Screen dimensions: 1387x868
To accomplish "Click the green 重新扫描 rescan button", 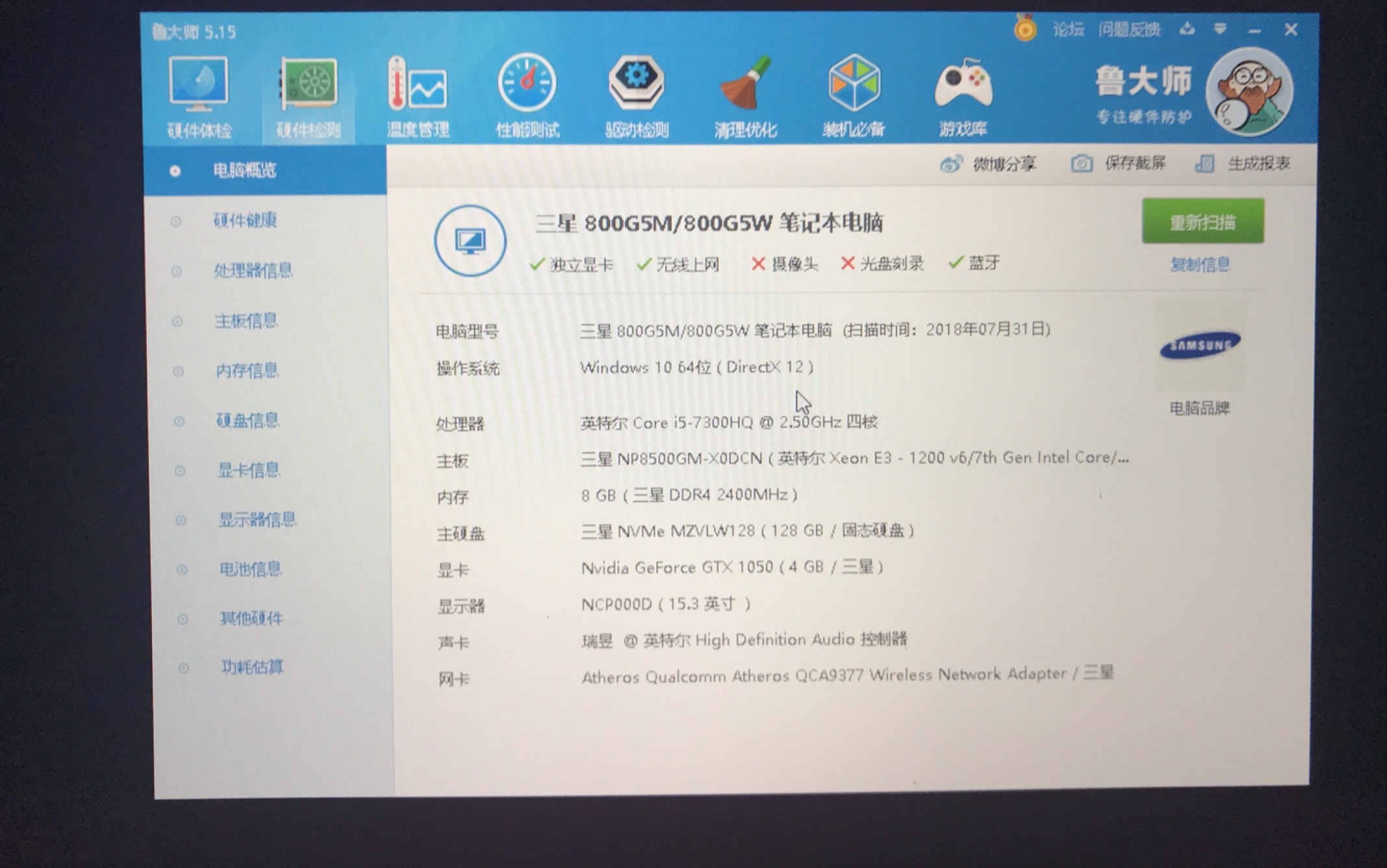I will (1202, 222).
